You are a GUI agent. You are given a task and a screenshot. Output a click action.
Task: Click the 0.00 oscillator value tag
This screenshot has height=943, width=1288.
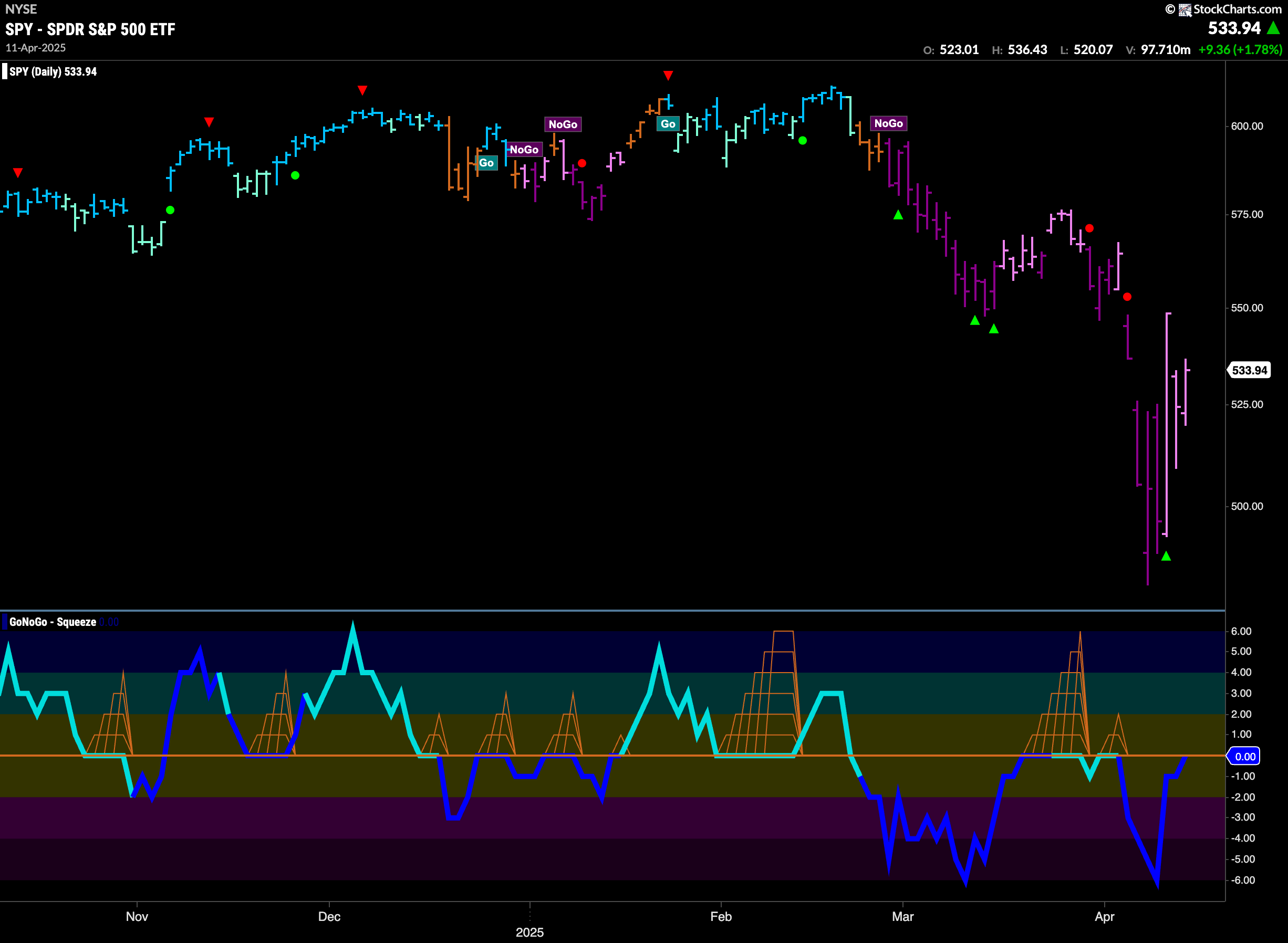click(1244, 756)
